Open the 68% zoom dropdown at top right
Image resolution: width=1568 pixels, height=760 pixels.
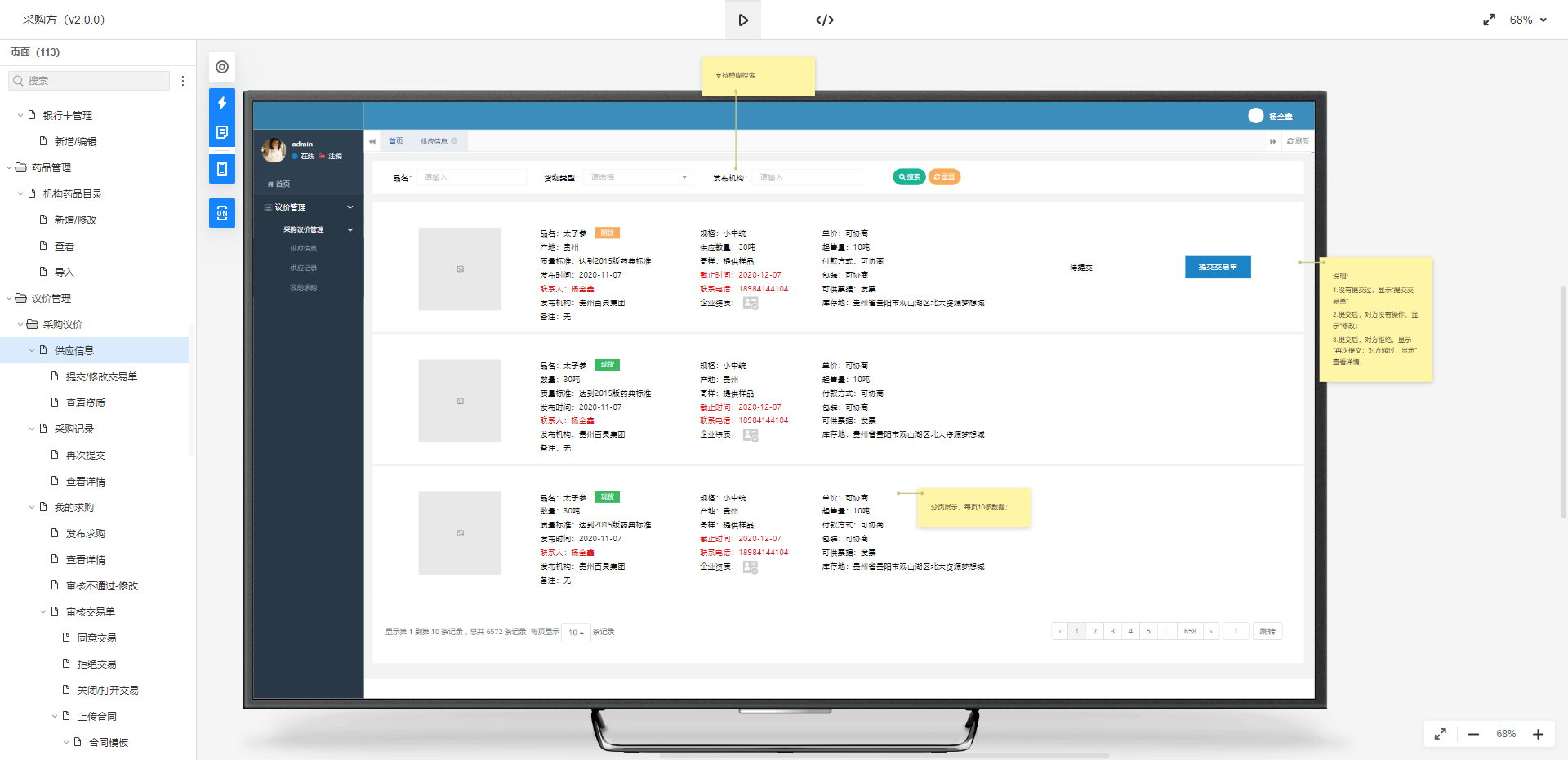1528,20
